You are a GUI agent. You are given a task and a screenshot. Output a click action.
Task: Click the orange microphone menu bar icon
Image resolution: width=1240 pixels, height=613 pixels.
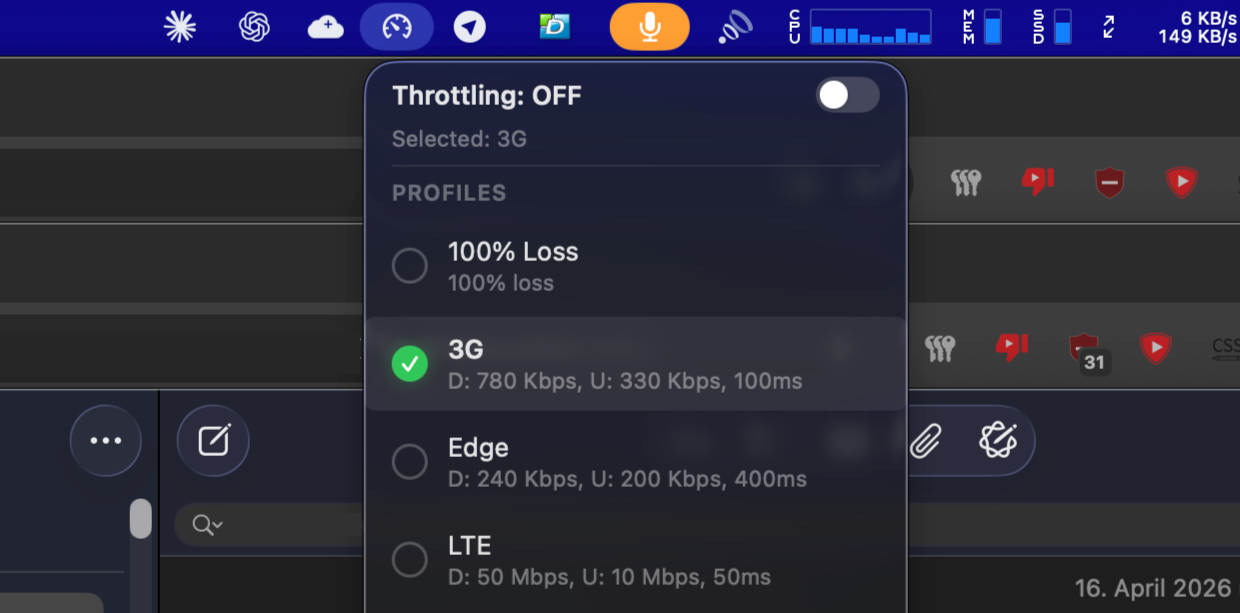coord(649,27)
